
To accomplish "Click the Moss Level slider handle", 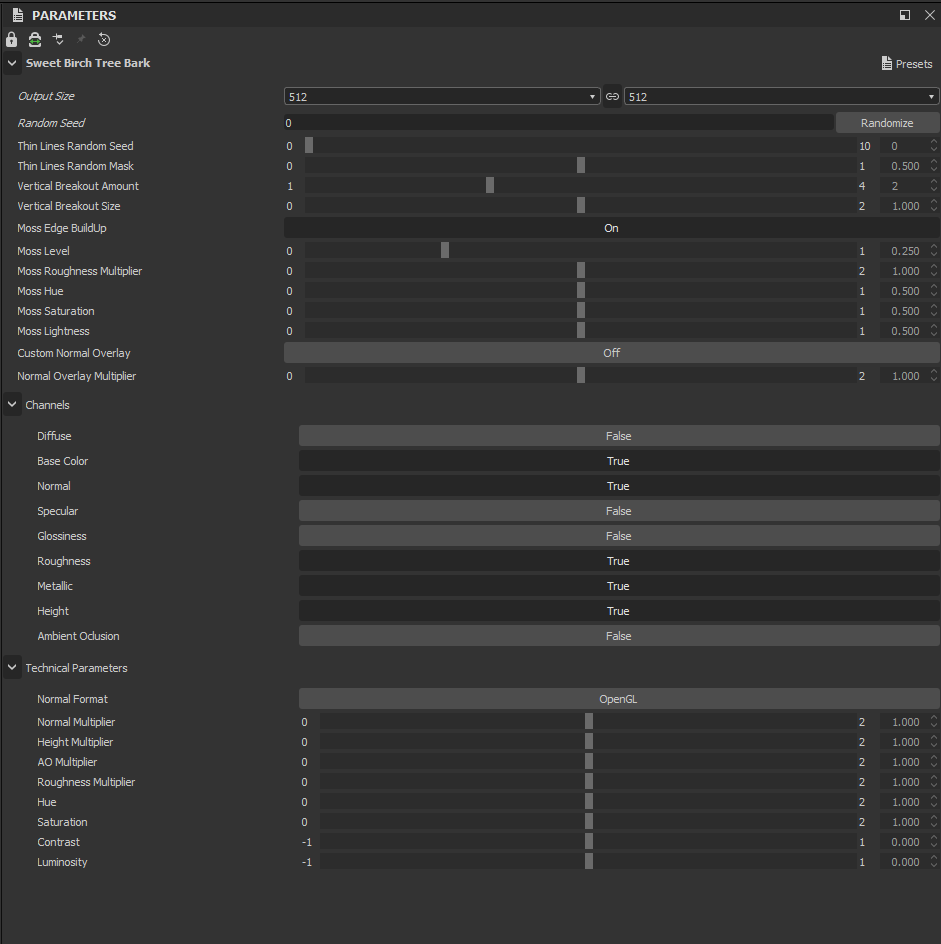I will coord(445,250).
